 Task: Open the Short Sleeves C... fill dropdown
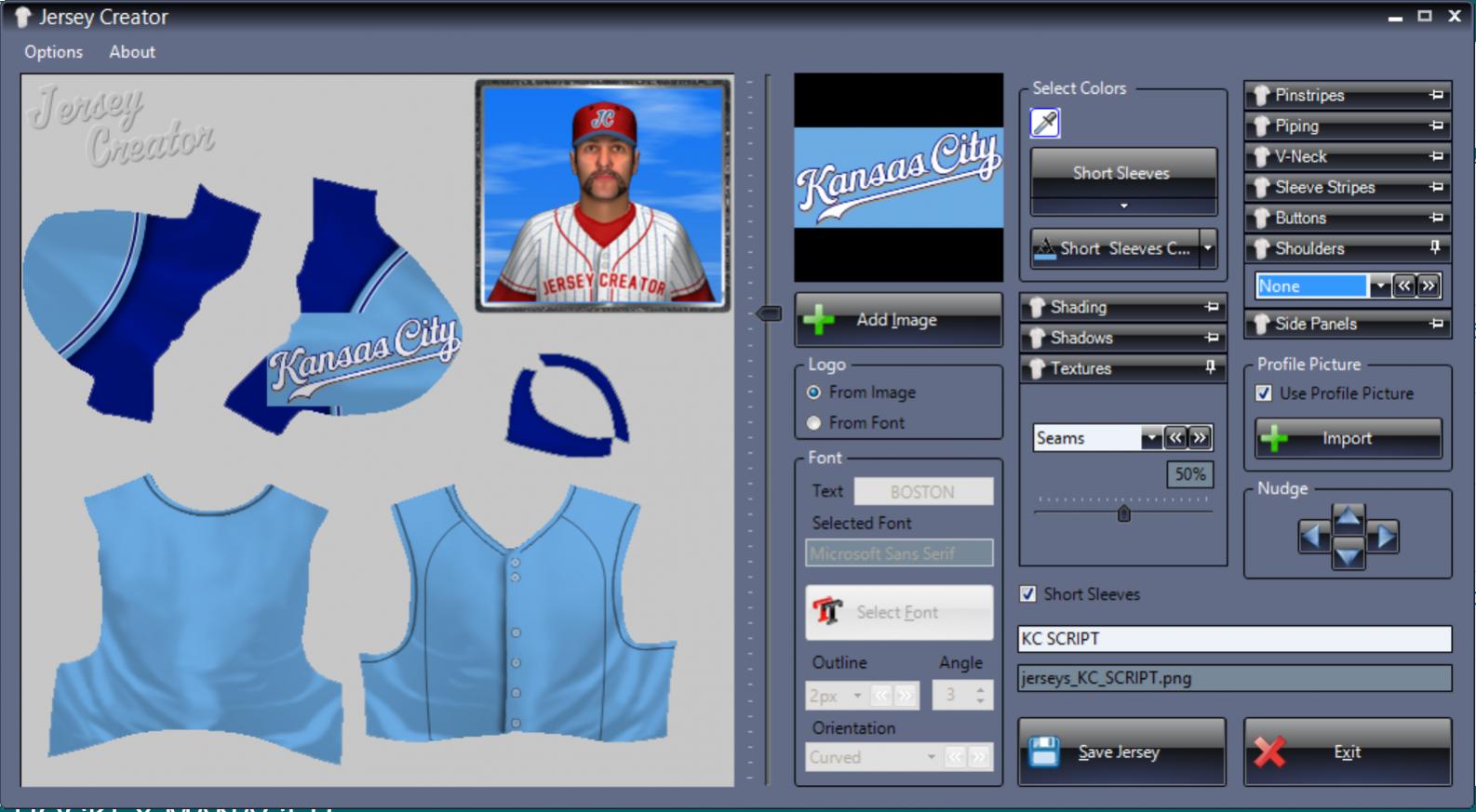pos(1208,248)
